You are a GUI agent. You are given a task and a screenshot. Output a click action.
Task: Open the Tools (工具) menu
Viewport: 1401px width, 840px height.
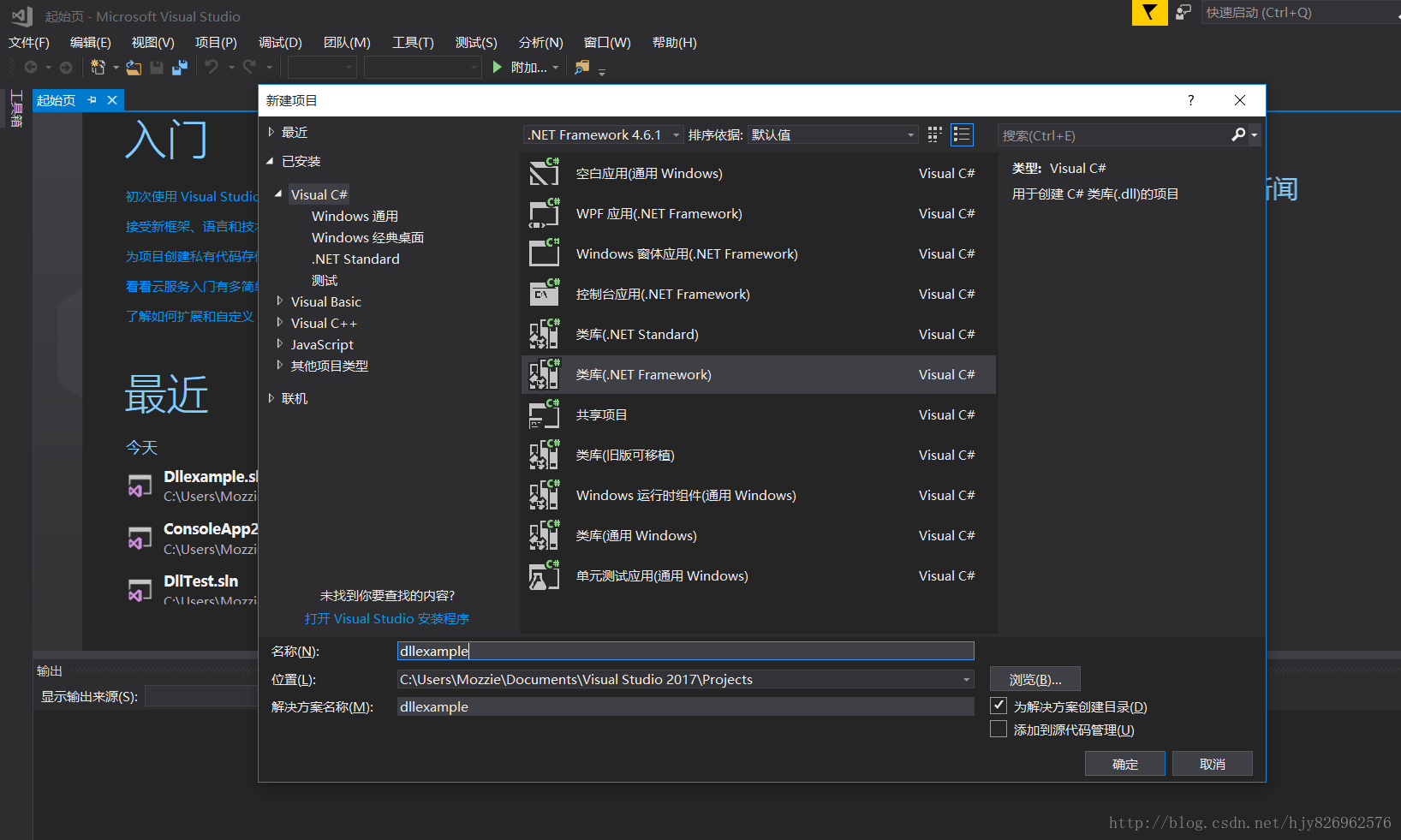(x=413, y=42)
